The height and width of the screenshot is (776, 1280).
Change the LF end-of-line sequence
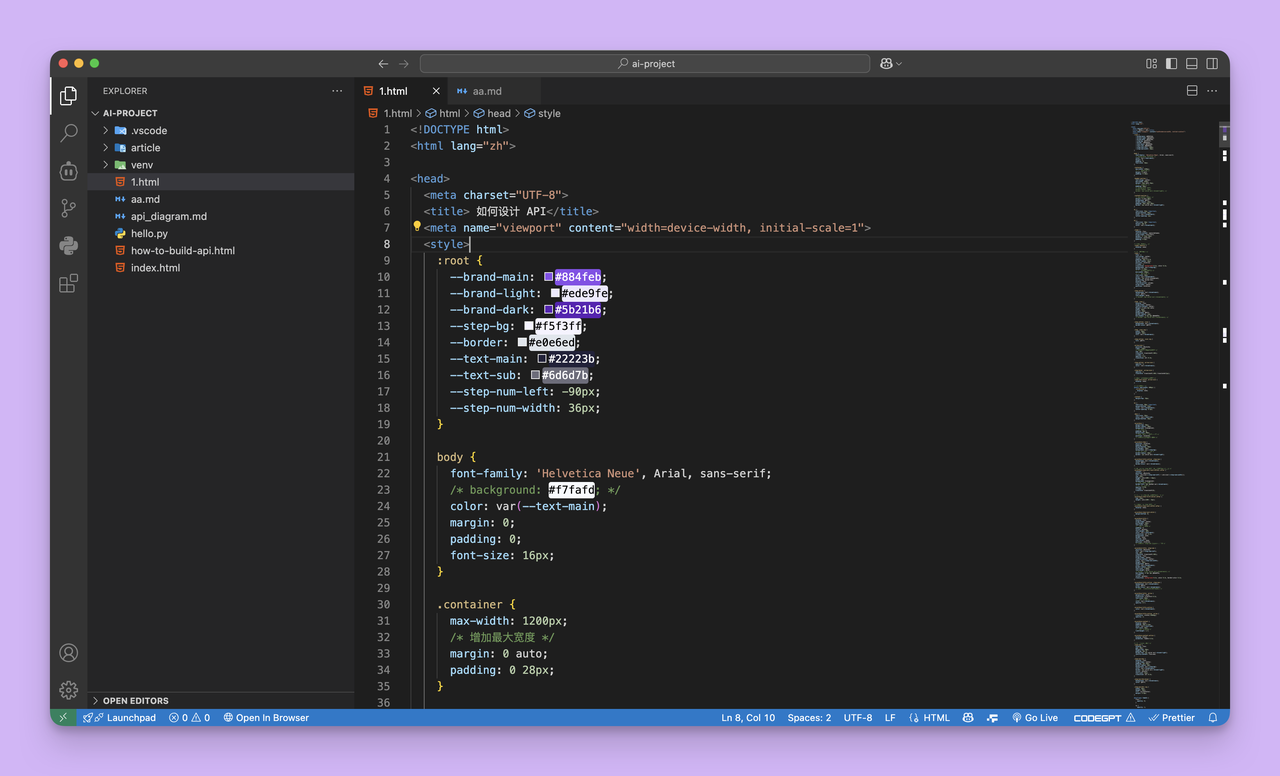(x=890, y=718)
